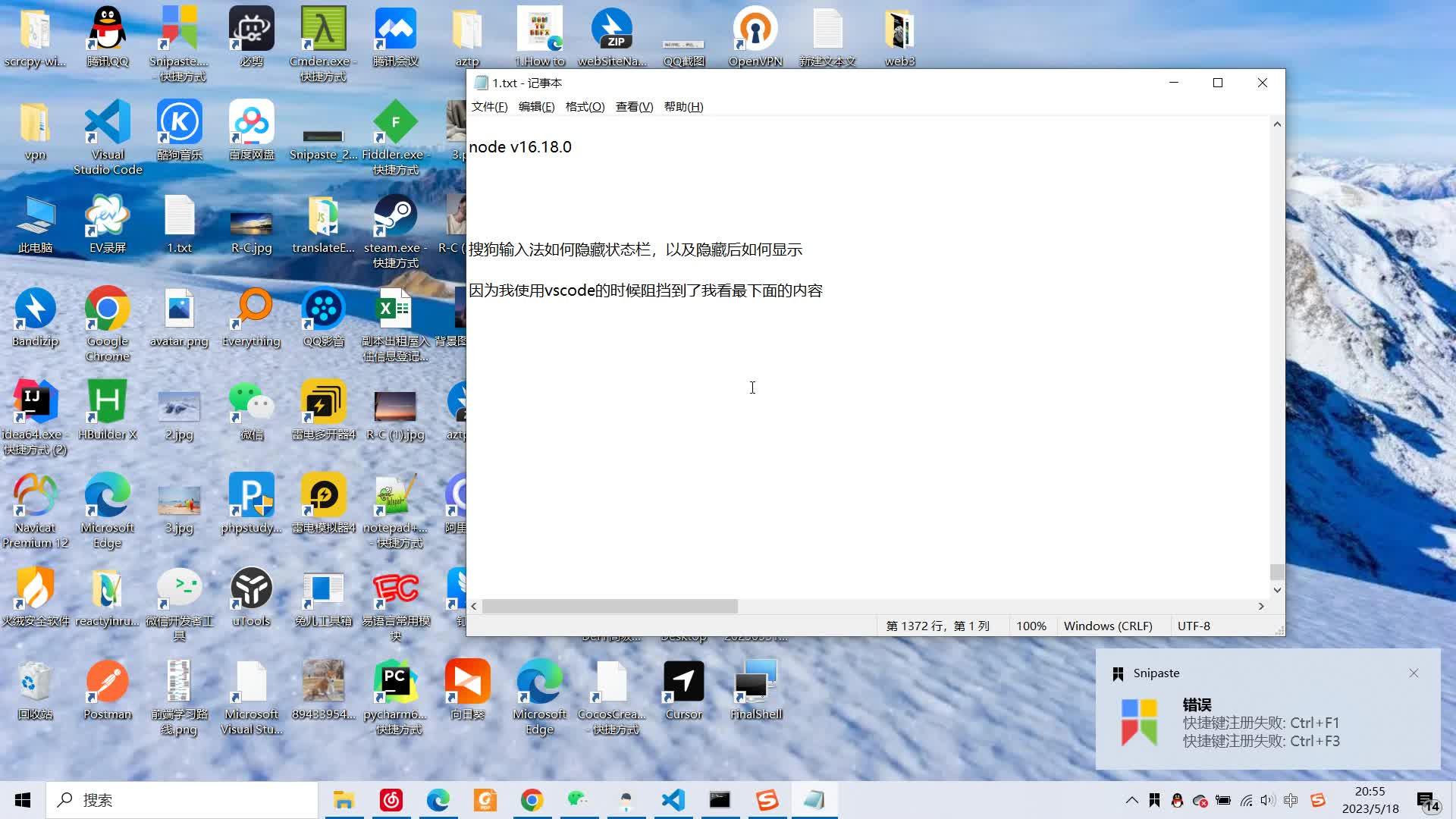Open Visual Studio Code from the taskbar

tap(673, 800)
